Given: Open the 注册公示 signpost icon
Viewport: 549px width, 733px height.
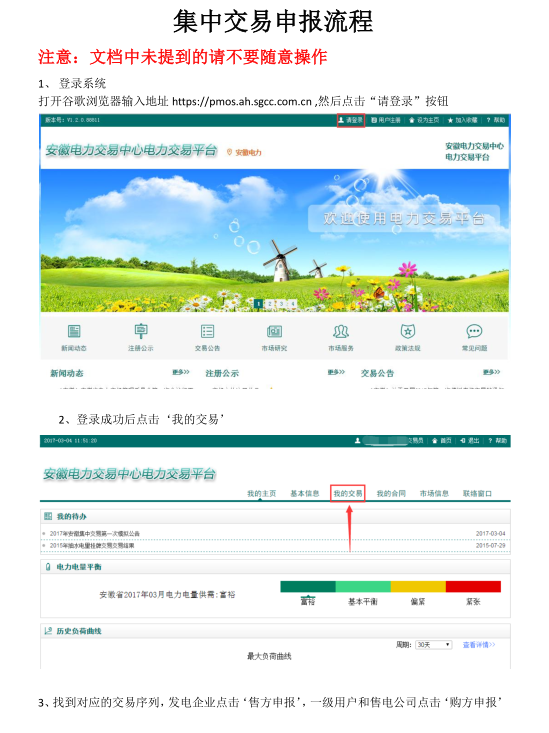Looking at the screenshot, I should (141, 331).
